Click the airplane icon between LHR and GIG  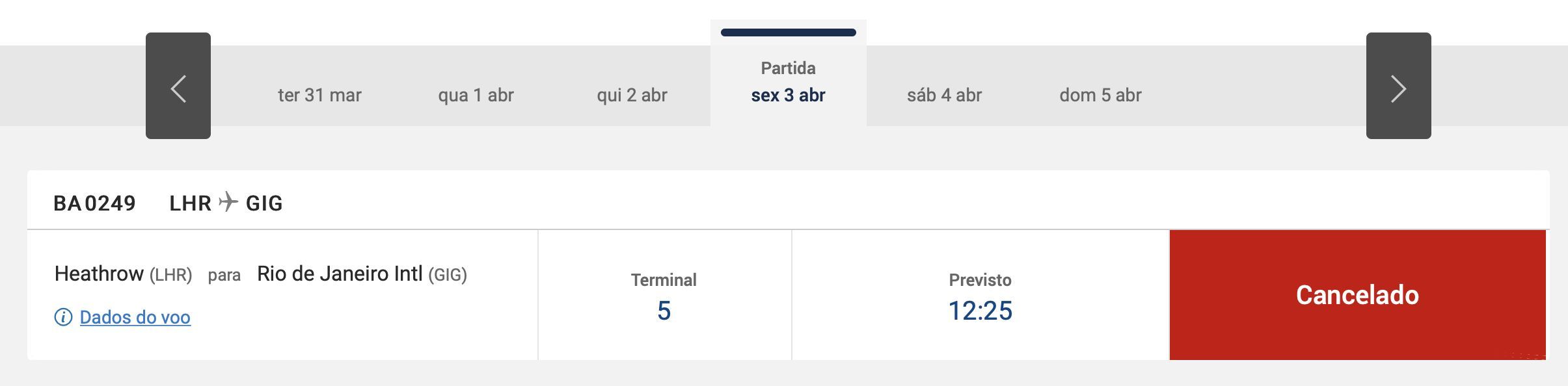228,202
